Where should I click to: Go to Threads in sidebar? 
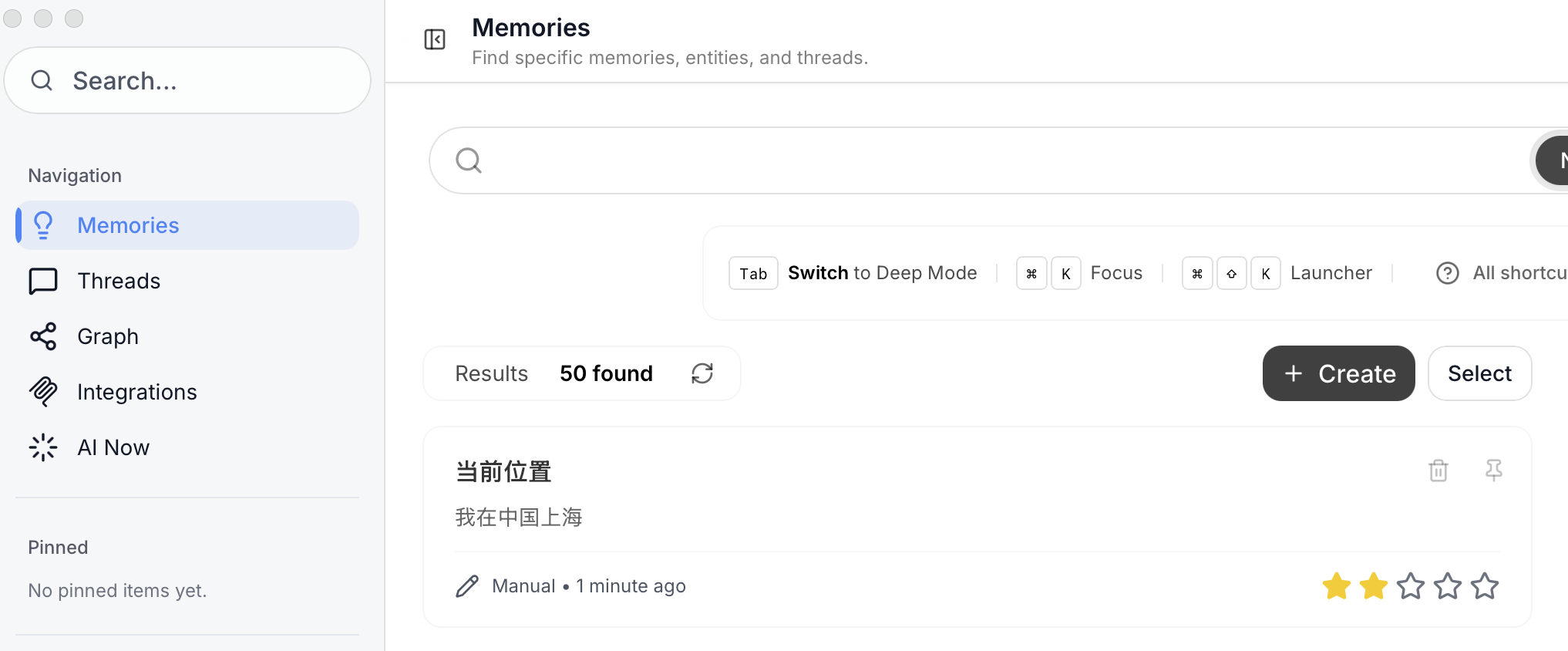pos(119,281)
